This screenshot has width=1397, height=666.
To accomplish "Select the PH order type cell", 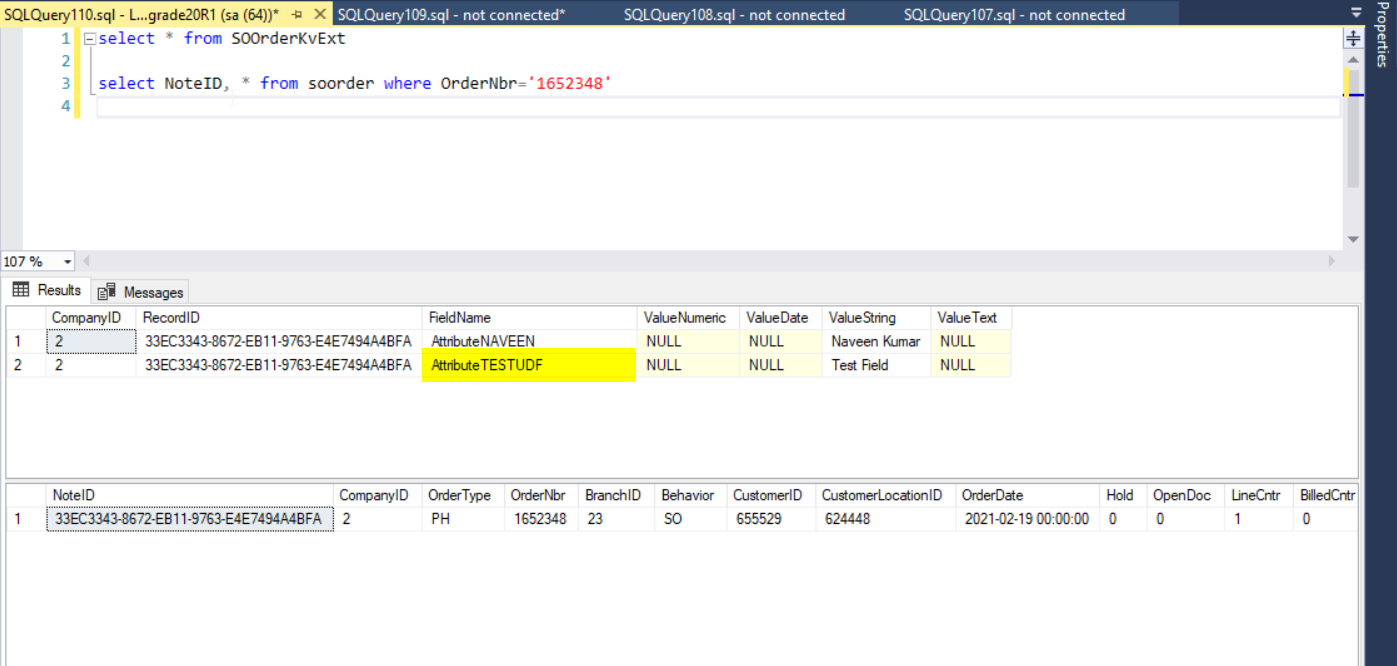I will [462, 519].
